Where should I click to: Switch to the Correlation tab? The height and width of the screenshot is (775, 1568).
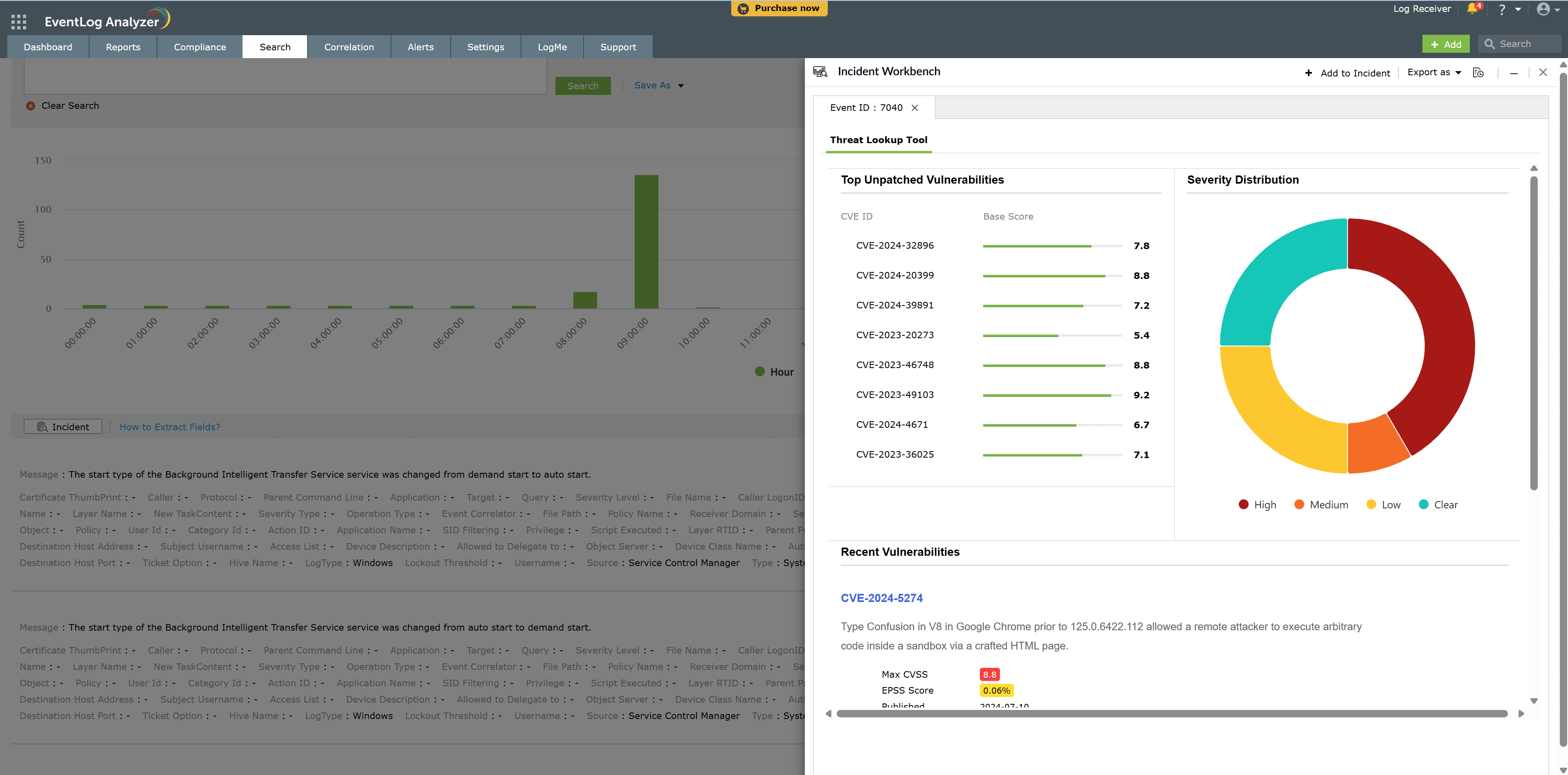[349, 47]
